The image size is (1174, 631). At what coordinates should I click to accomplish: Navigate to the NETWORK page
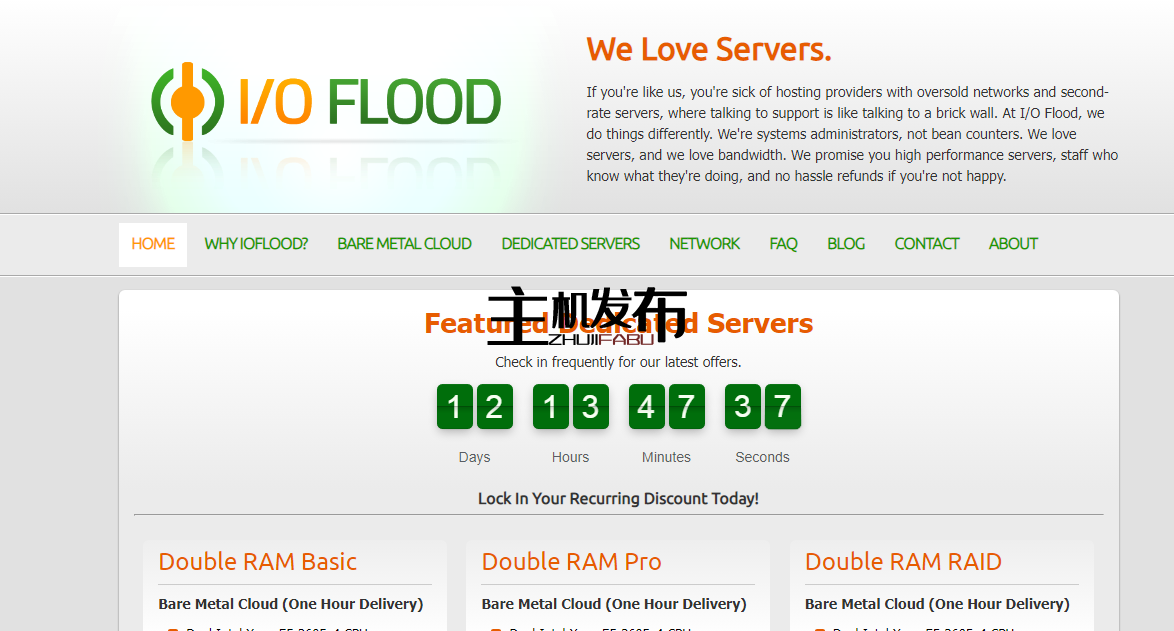tap(704, 244)
